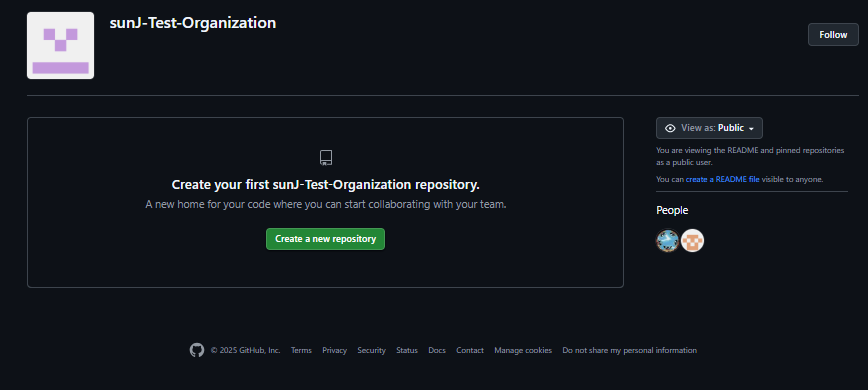Open the second member's orange avatar under People

693,241
